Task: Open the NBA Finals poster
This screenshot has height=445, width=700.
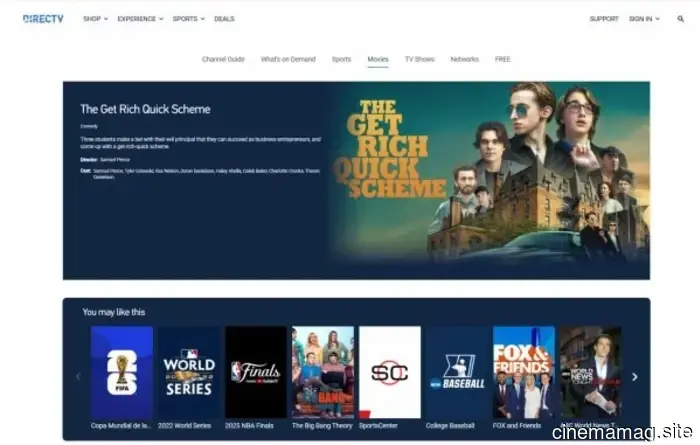Action: [x=256, y=372]
